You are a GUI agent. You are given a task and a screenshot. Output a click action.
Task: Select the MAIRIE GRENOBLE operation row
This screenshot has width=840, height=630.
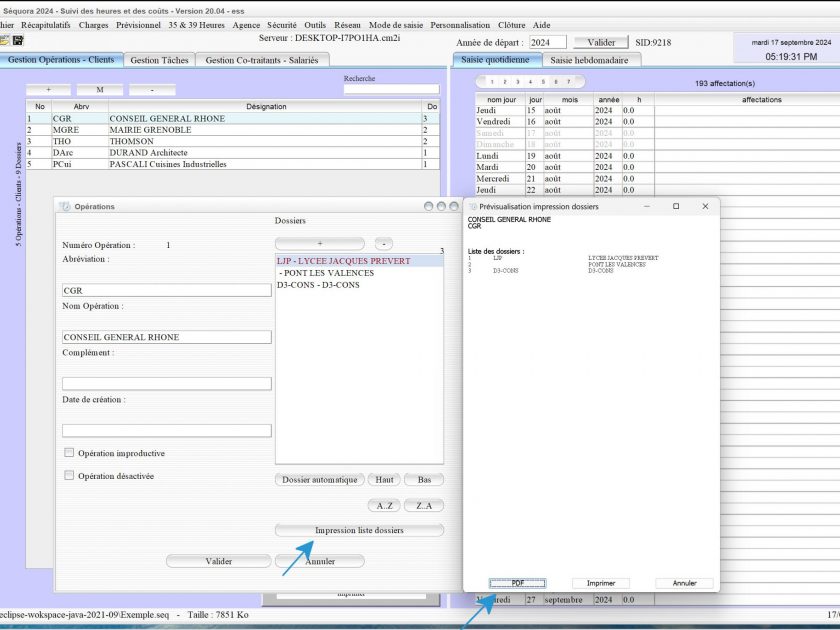(232, 130)
